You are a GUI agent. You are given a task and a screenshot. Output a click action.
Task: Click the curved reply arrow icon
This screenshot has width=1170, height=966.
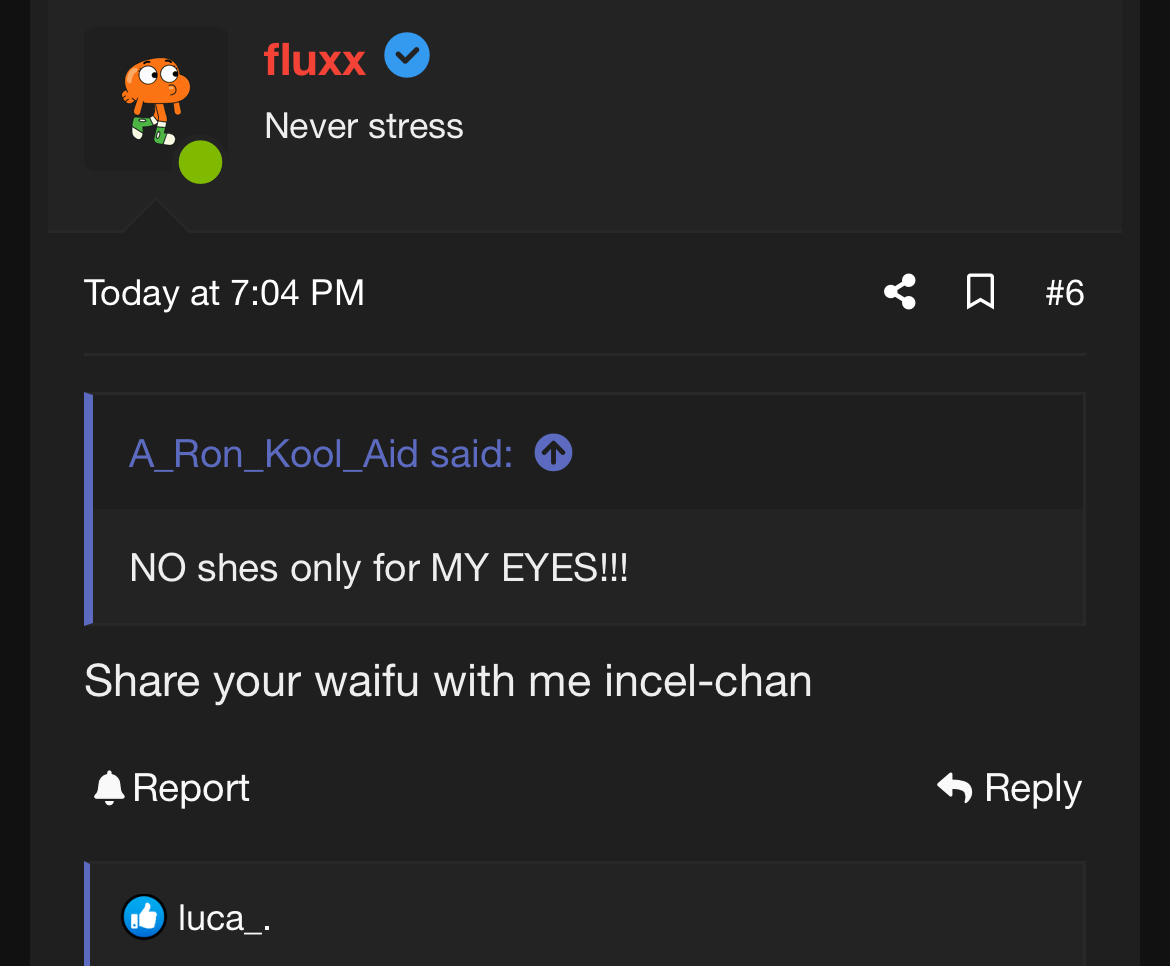pyautogui.click(x=955, y=788)
